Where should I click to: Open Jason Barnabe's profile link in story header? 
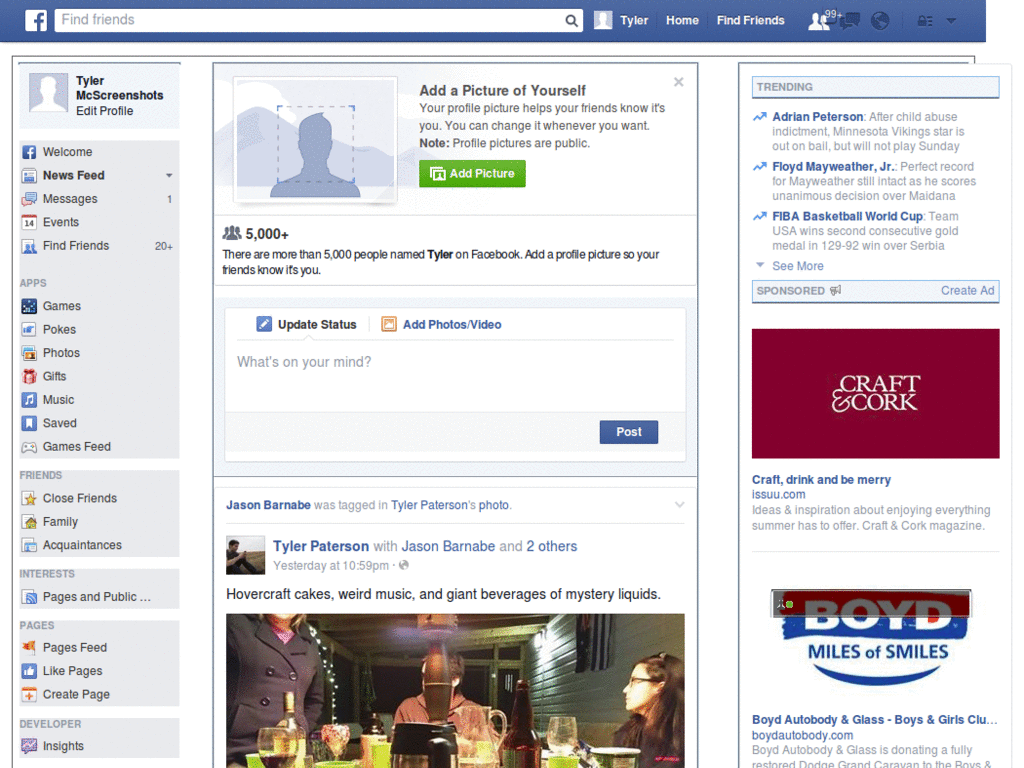[268, 505]
